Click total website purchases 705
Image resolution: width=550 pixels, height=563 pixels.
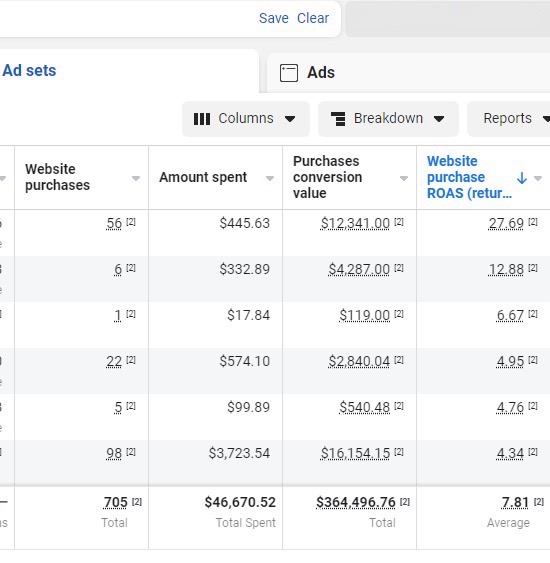[115, 502]
